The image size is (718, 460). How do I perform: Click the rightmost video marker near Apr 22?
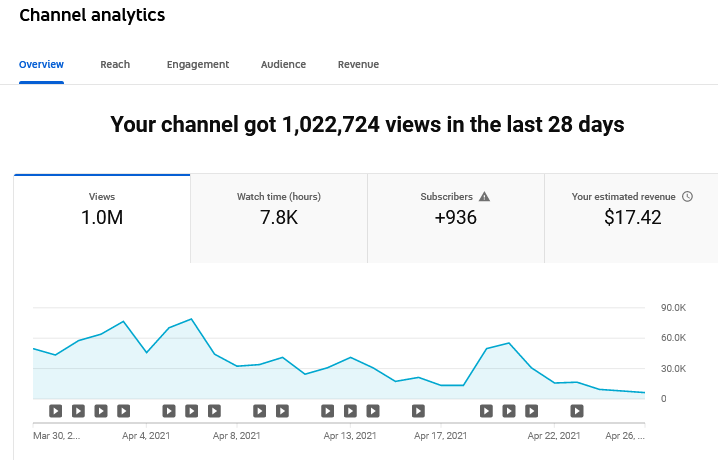[x=577, y=410]
